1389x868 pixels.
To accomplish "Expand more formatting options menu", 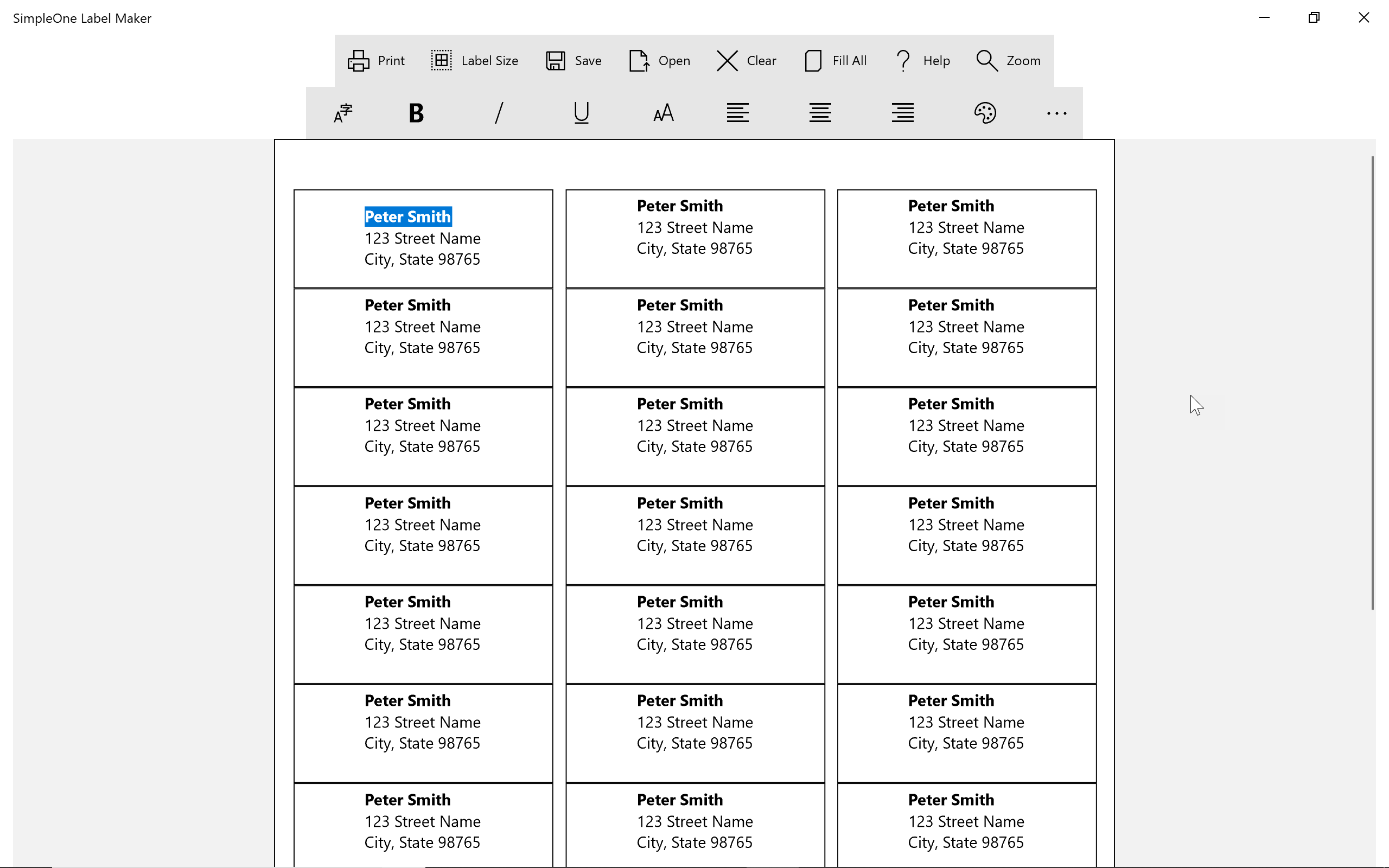I will coord(1057,113).
